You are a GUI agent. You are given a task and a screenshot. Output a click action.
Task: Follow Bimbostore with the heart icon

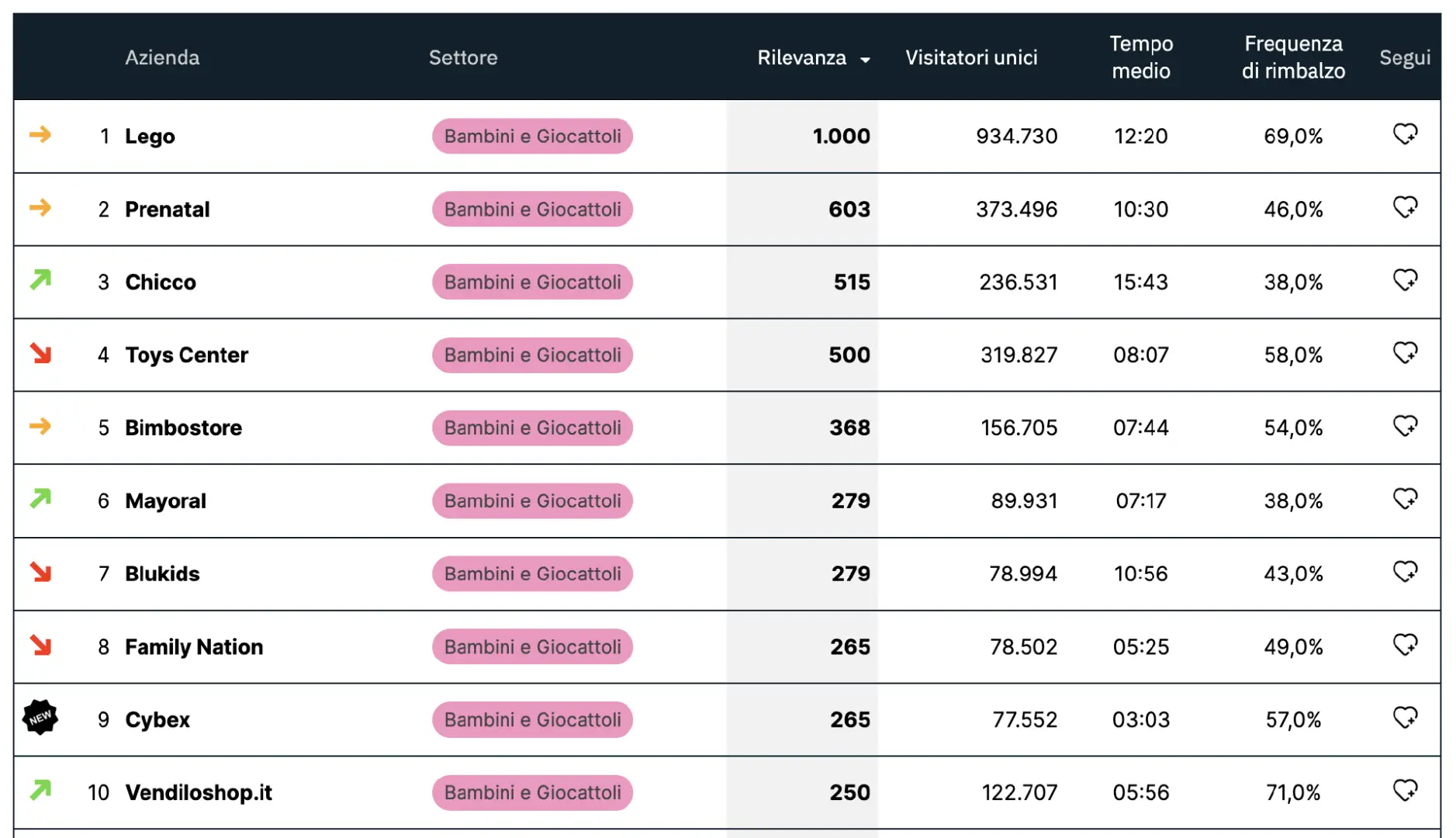1405,426
